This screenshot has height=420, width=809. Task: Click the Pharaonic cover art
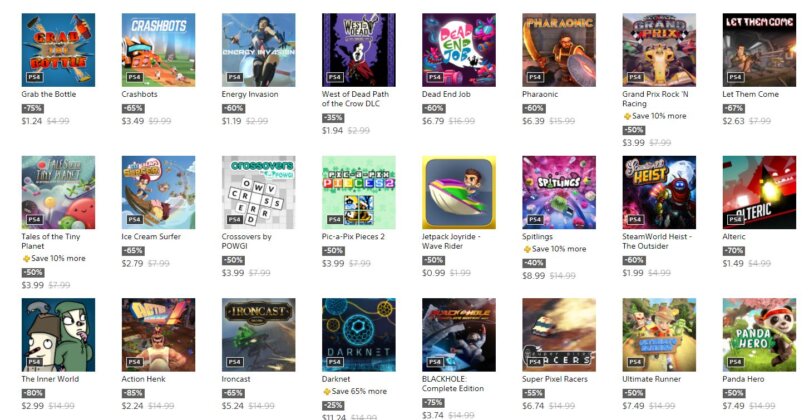click(559, 50)
